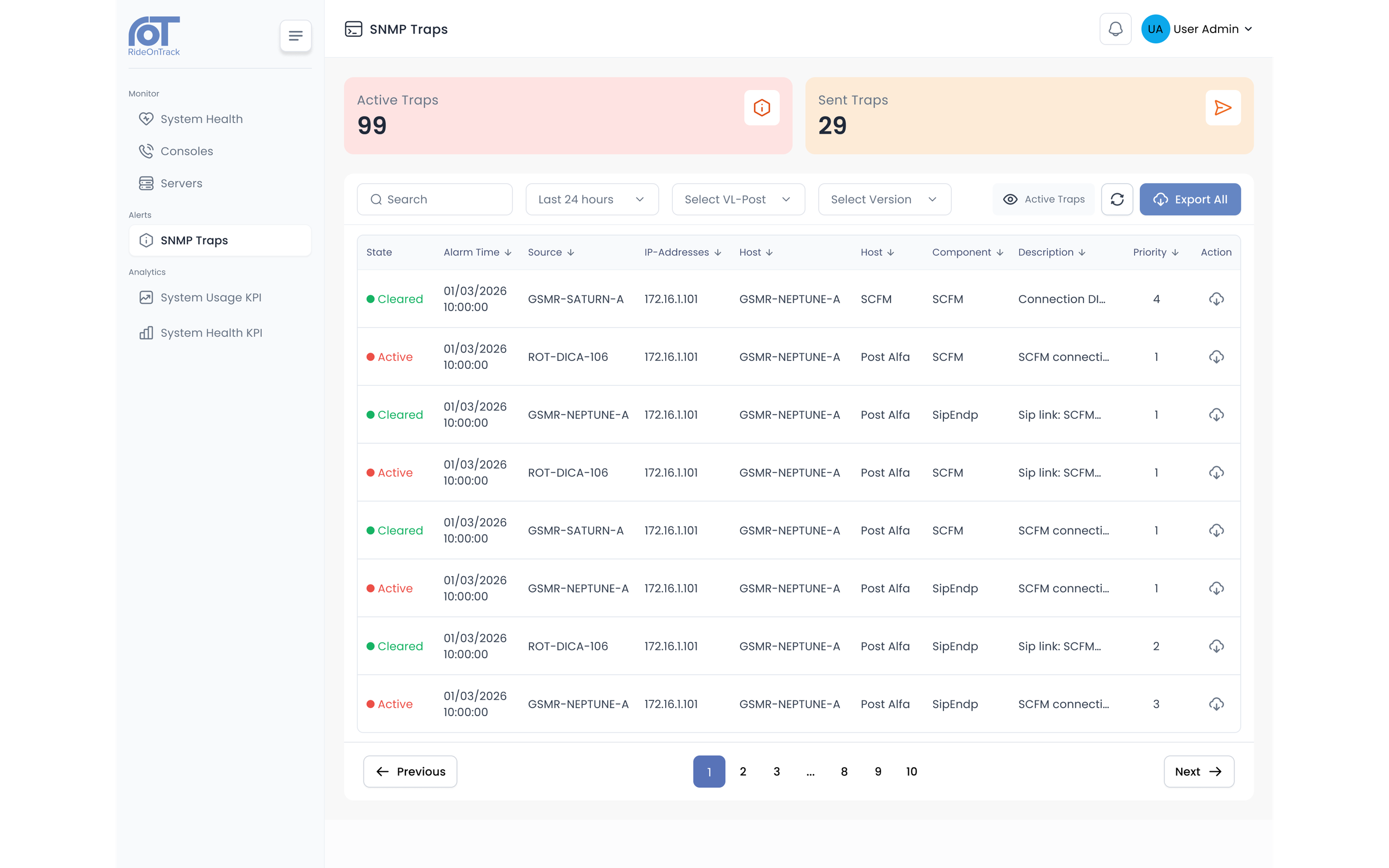Open notifications bell icon
Image resolution: width=1389 pixels, height=868 pixels.
pyautogui.click(x=1115, y=29)
